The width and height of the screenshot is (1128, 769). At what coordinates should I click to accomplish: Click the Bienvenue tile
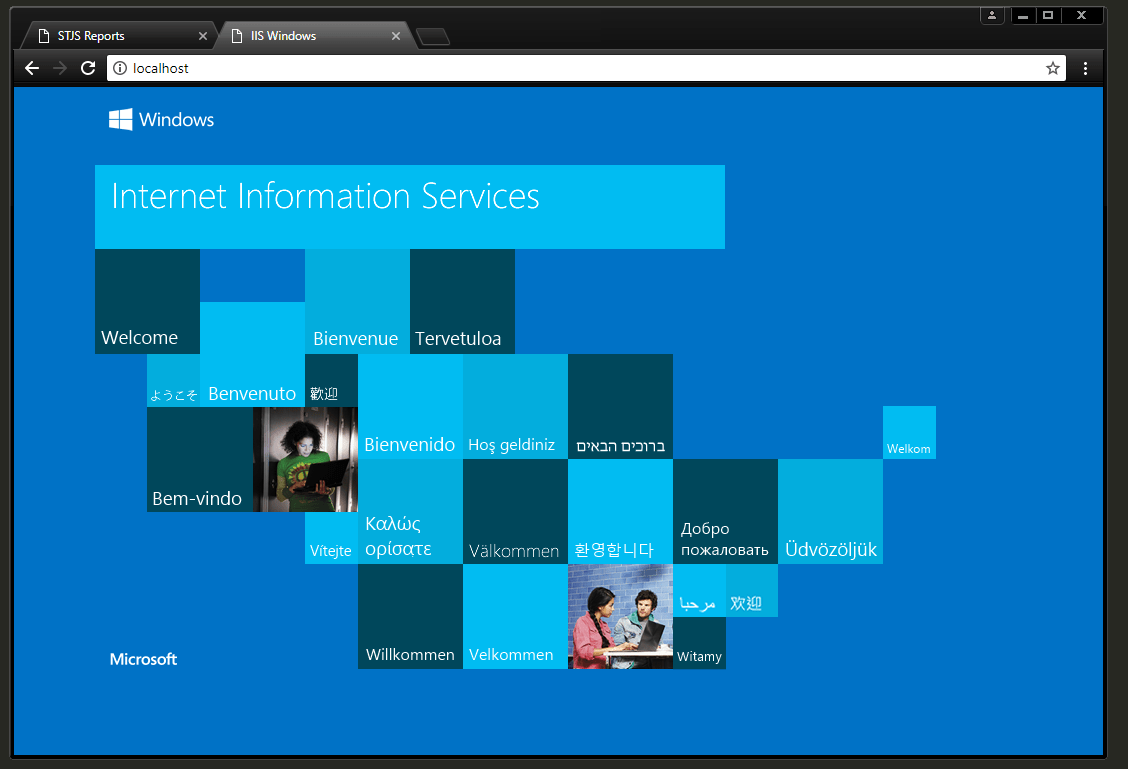[x=358, y=301]
